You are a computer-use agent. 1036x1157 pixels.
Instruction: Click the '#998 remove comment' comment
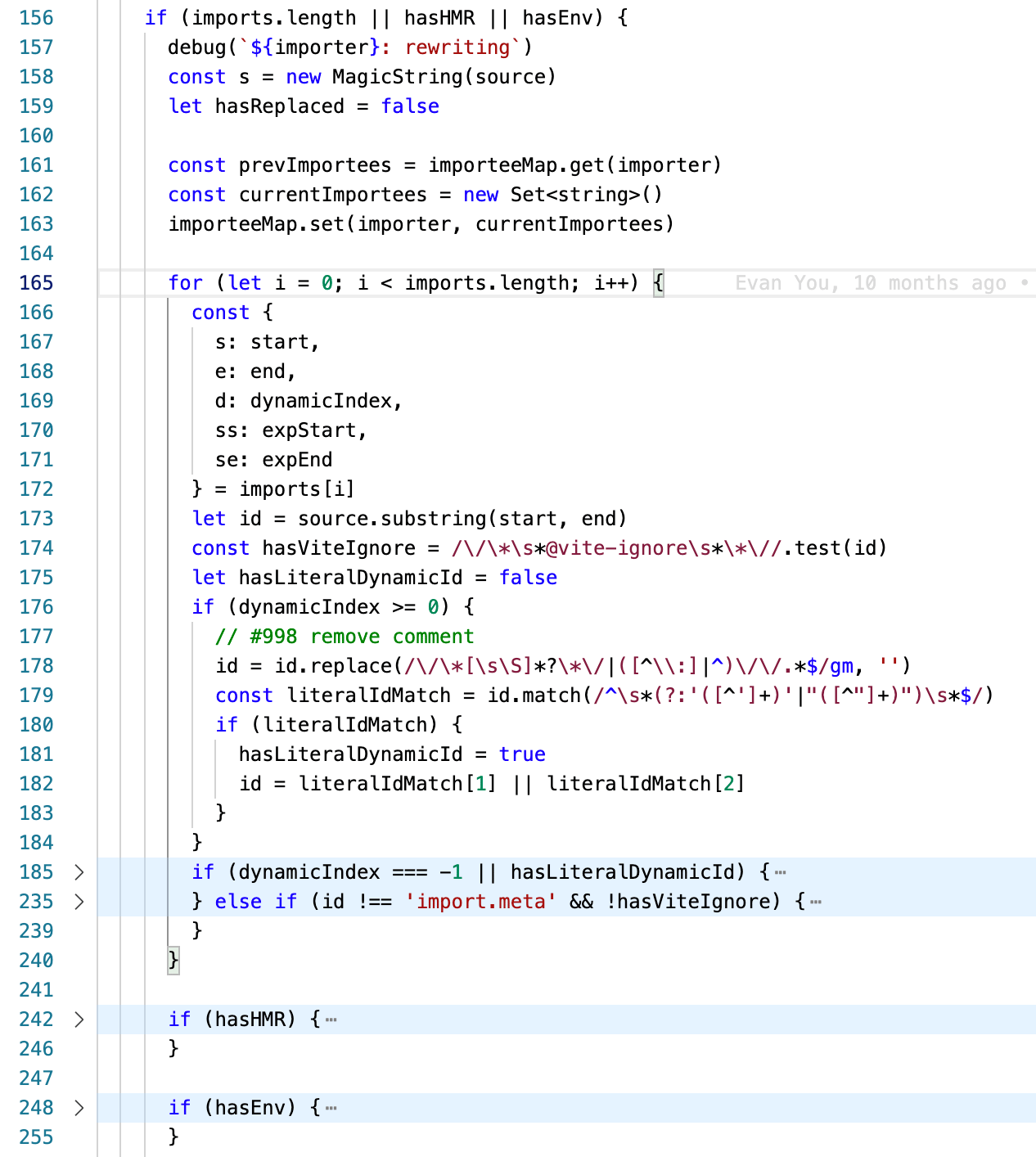click(345, 637)
